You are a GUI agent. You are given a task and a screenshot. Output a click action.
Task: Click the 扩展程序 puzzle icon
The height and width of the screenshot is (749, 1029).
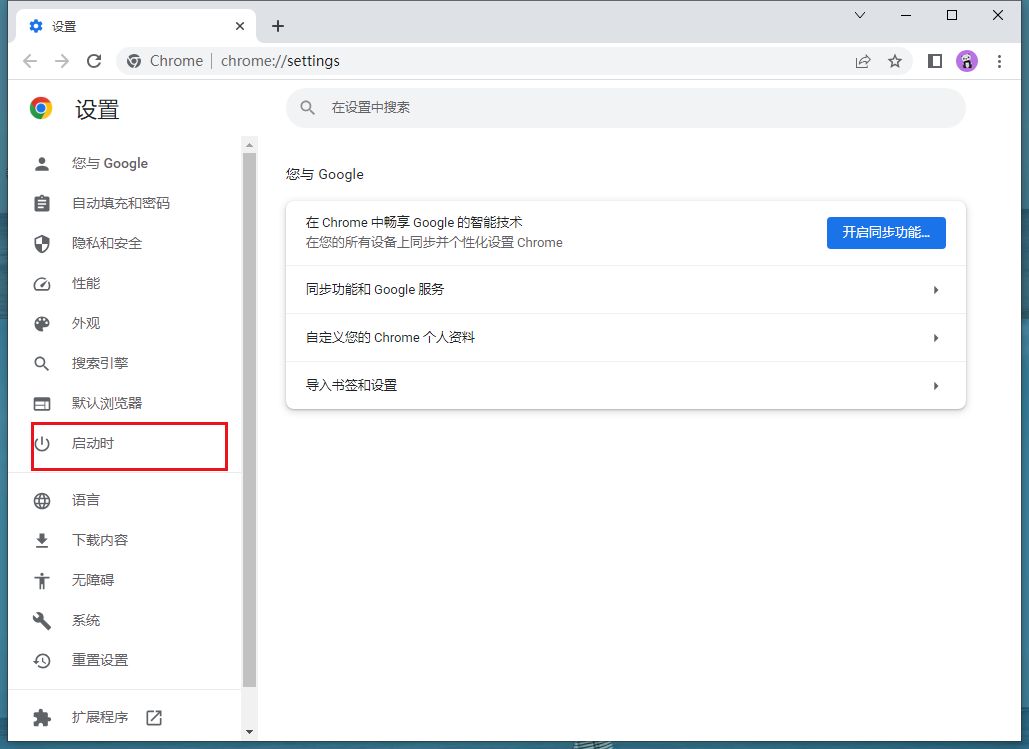(42, 717)
